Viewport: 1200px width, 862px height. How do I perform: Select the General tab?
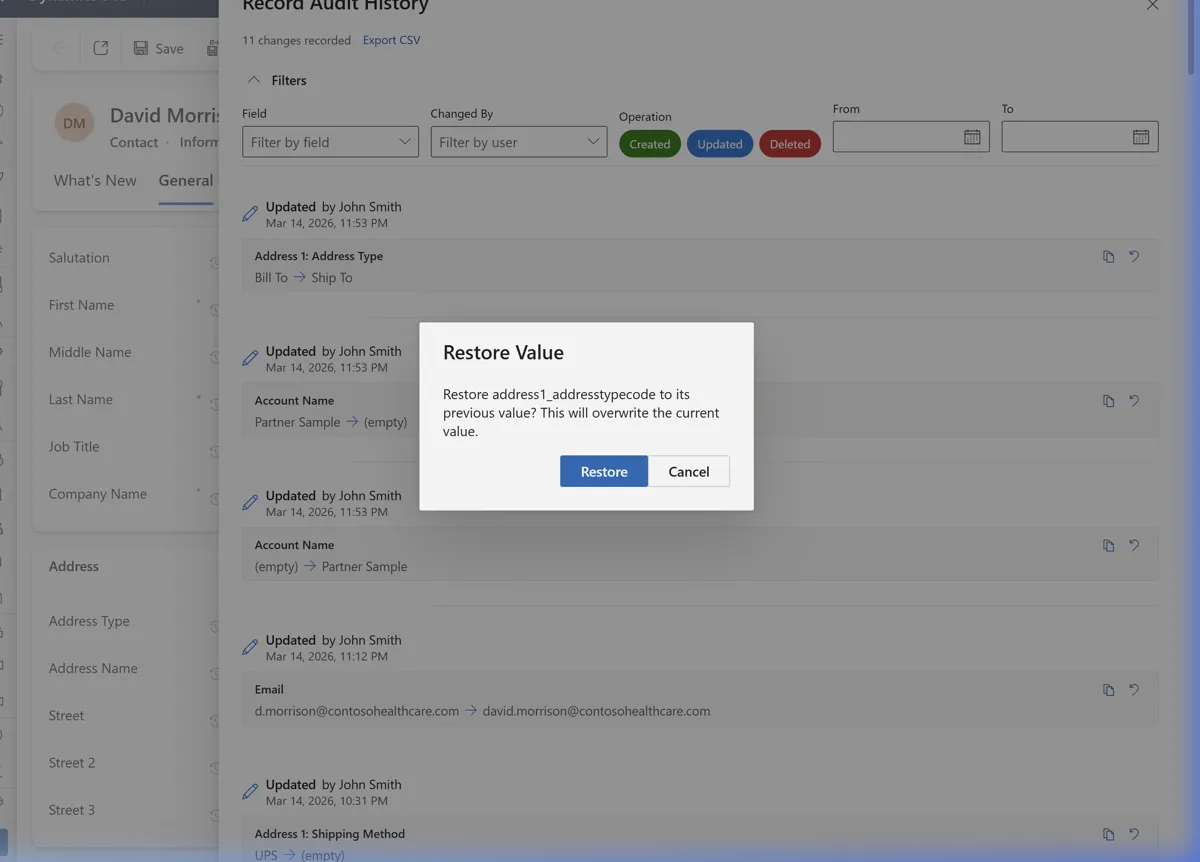coord(185,180)
